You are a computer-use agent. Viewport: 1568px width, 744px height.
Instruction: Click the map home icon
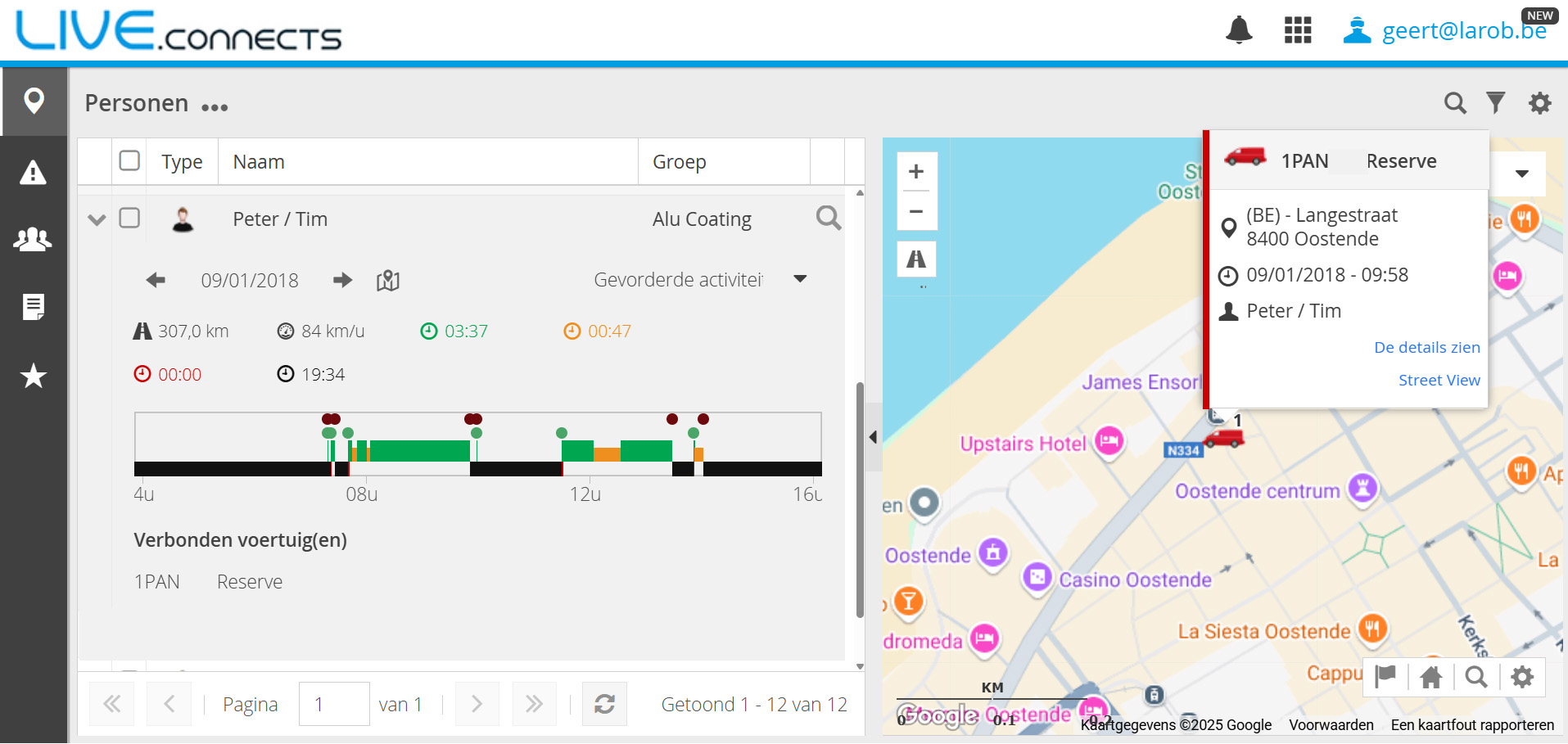point(1431,677)
